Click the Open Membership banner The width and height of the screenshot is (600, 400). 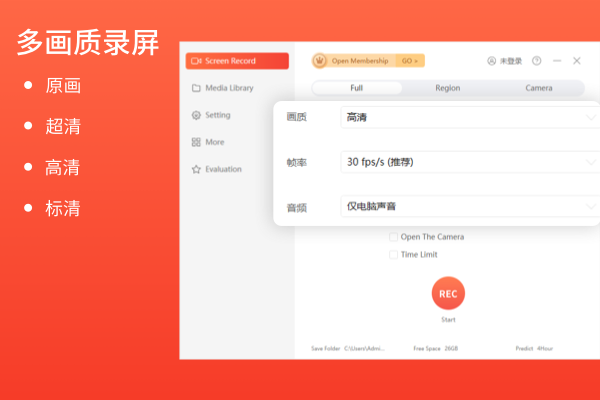(368, 61)
